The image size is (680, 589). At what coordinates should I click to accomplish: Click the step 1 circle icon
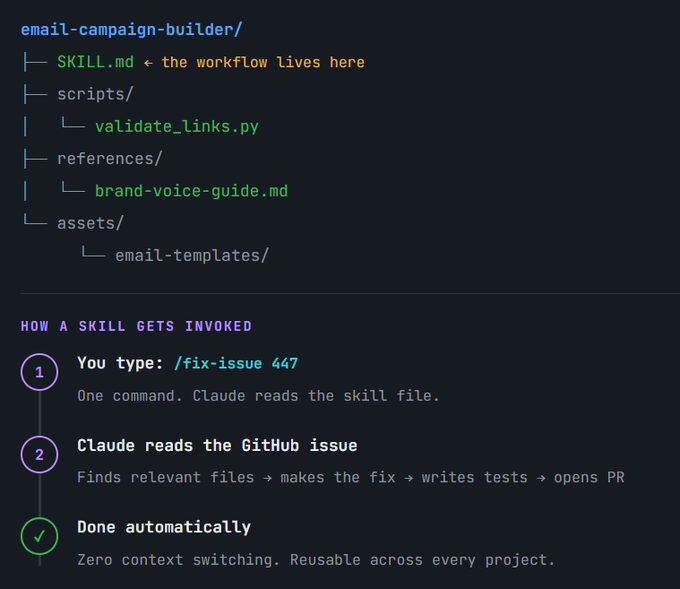click(39, 372)
